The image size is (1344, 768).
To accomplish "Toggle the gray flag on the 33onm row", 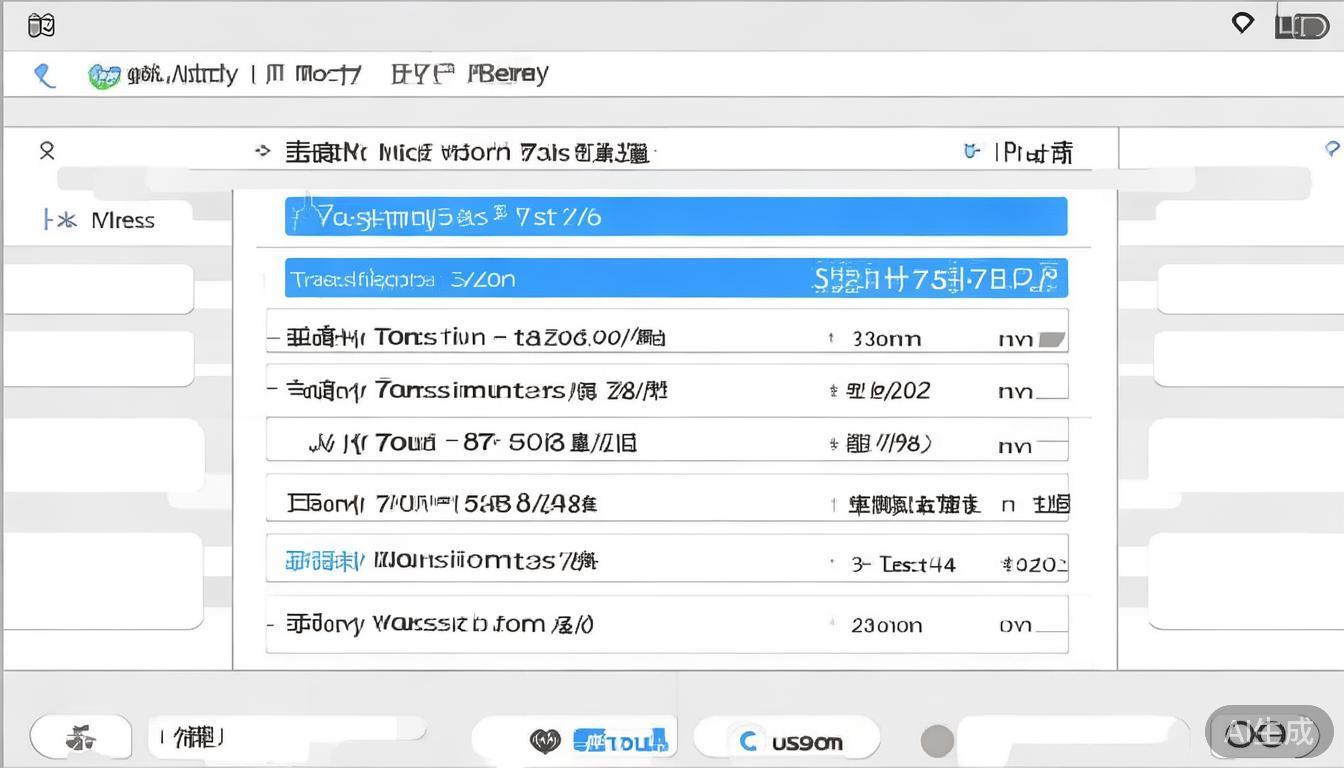I will (1050, 339).
